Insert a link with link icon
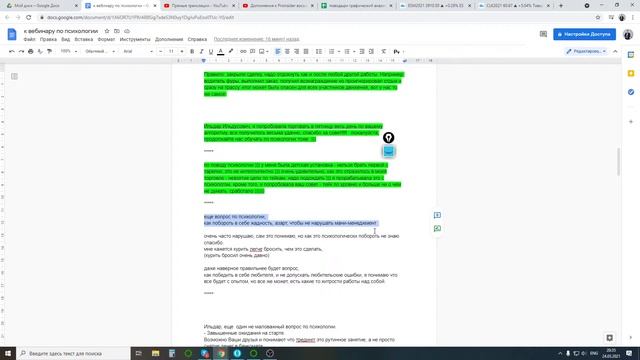Screen dimensions: 640x360 coord(243,51)
